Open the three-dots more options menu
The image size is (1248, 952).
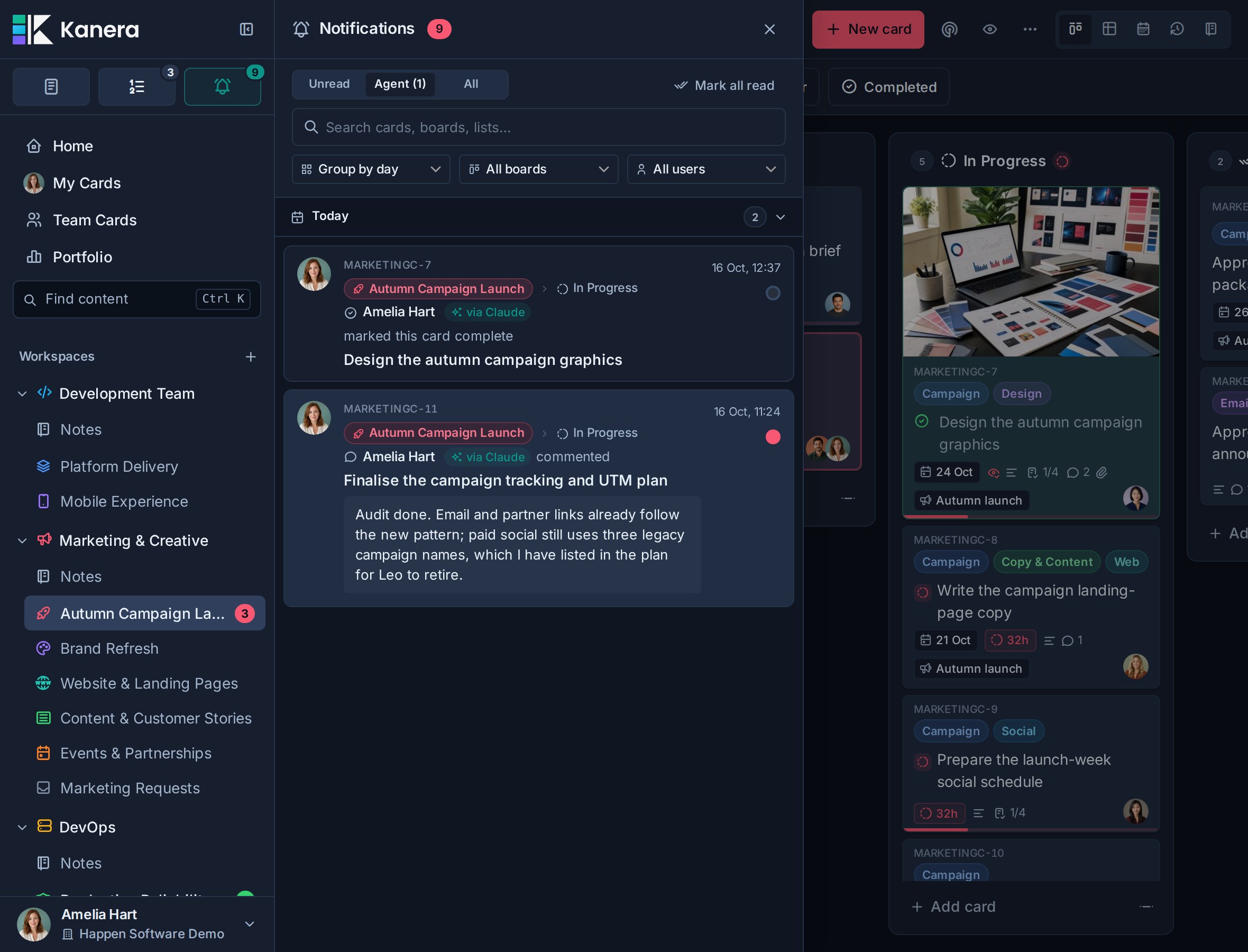pos(1030,29)
